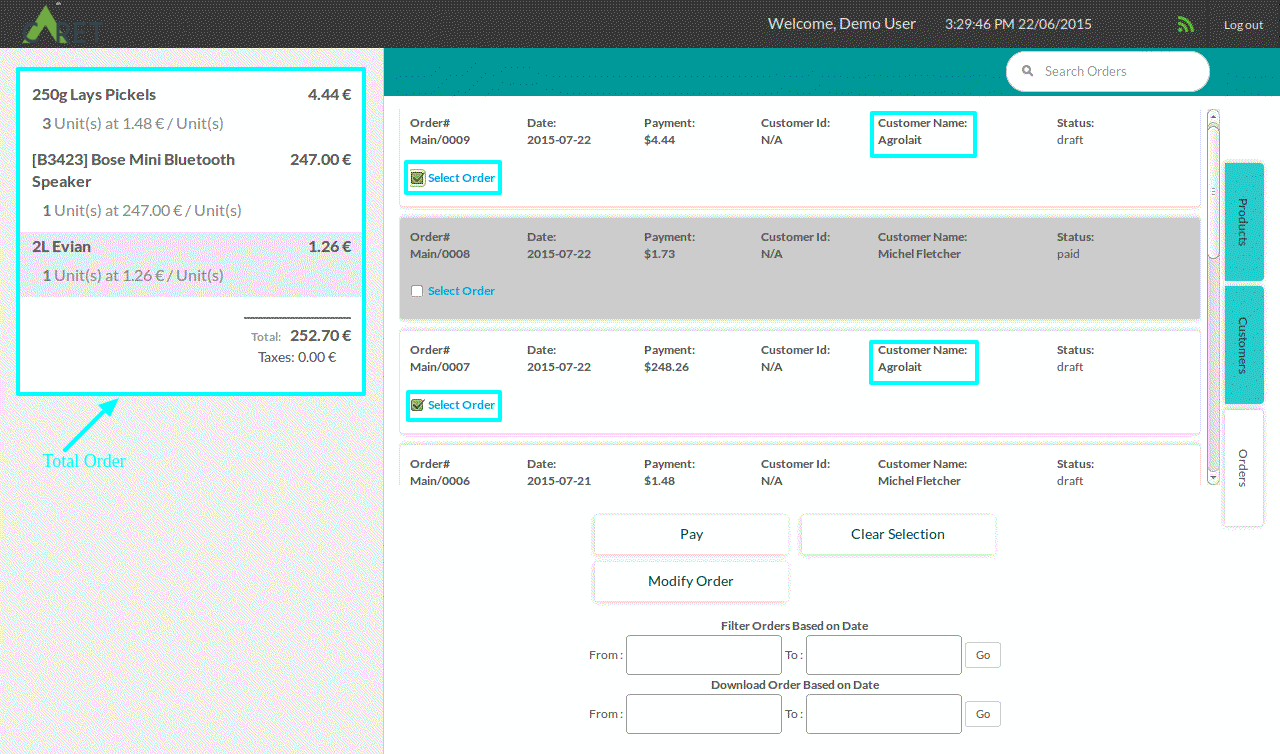Uncheck Select Order for order Main/0009

coord(417,177)
